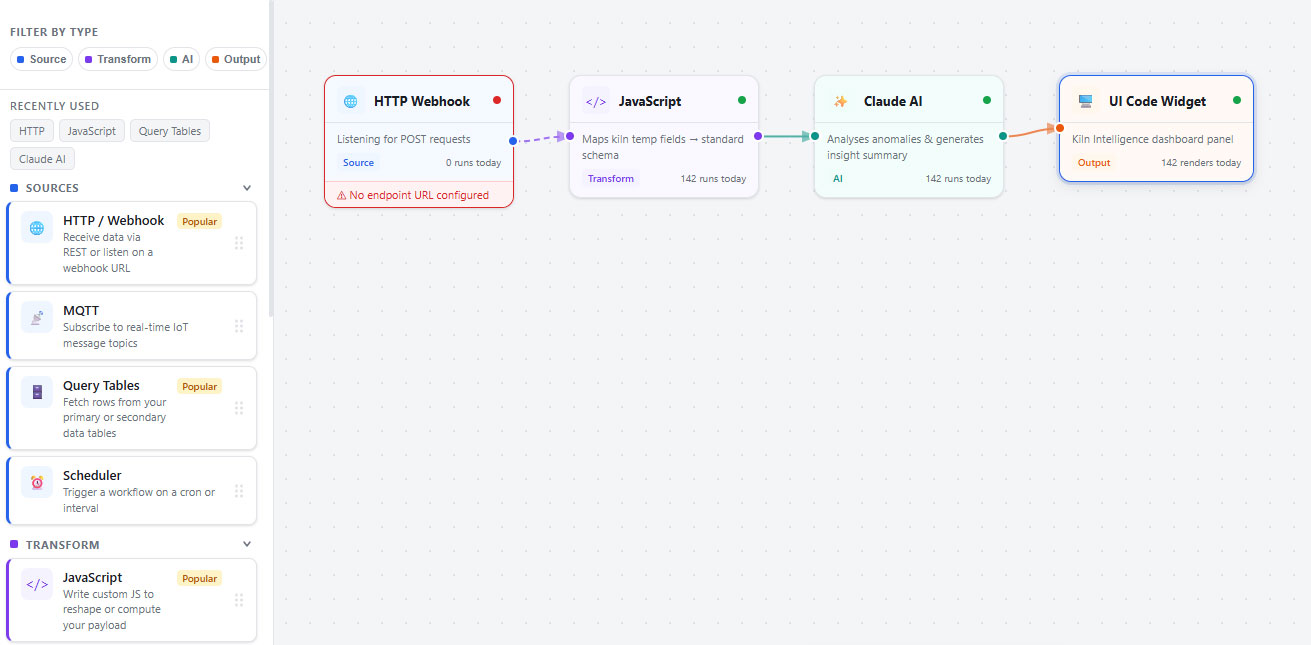Click AI tag on Claude AI node
1311x645 pixels.
coord(838,179)
